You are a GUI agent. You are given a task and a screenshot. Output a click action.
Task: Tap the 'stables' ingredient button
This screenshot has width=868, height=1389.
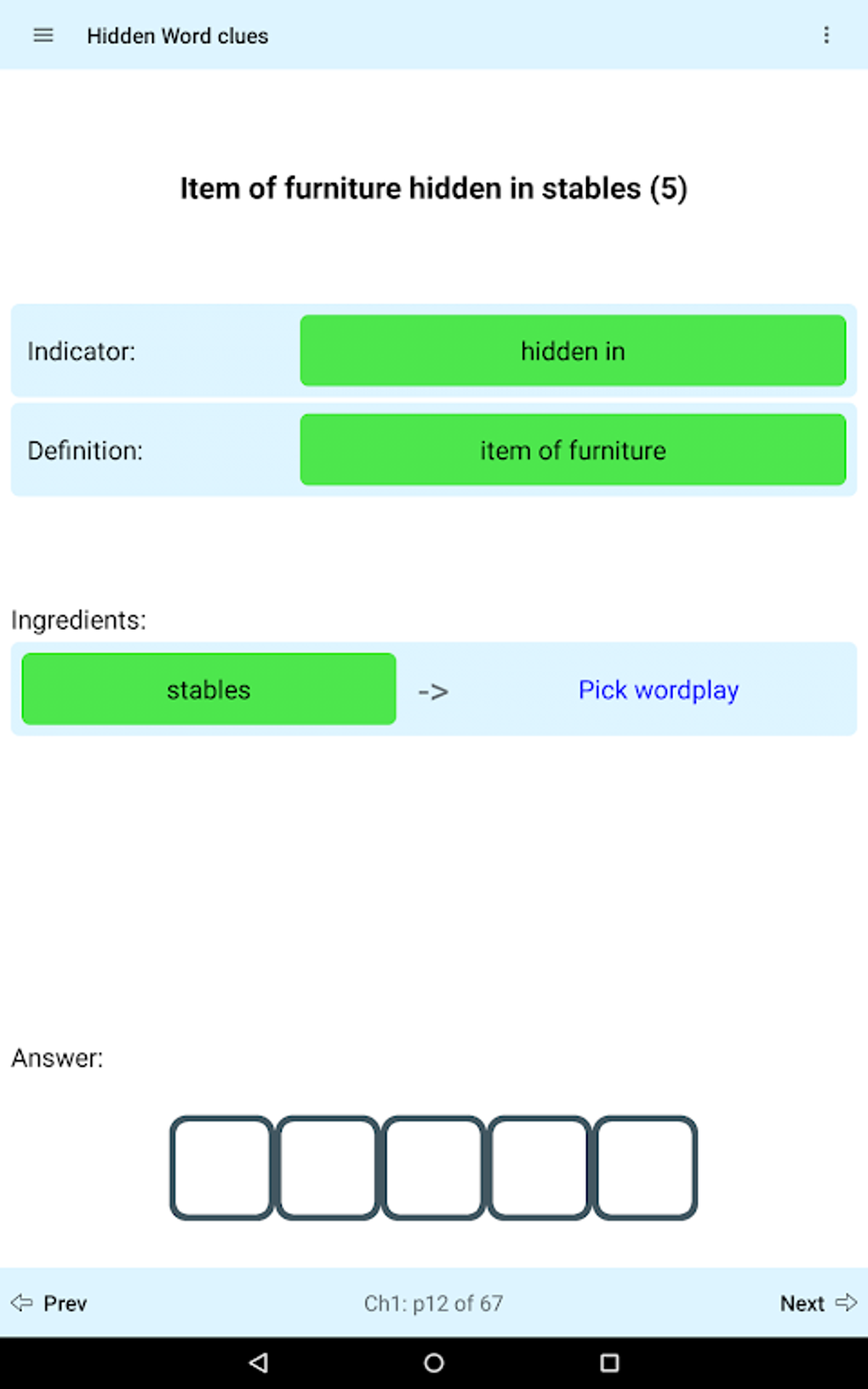point(208,689)
